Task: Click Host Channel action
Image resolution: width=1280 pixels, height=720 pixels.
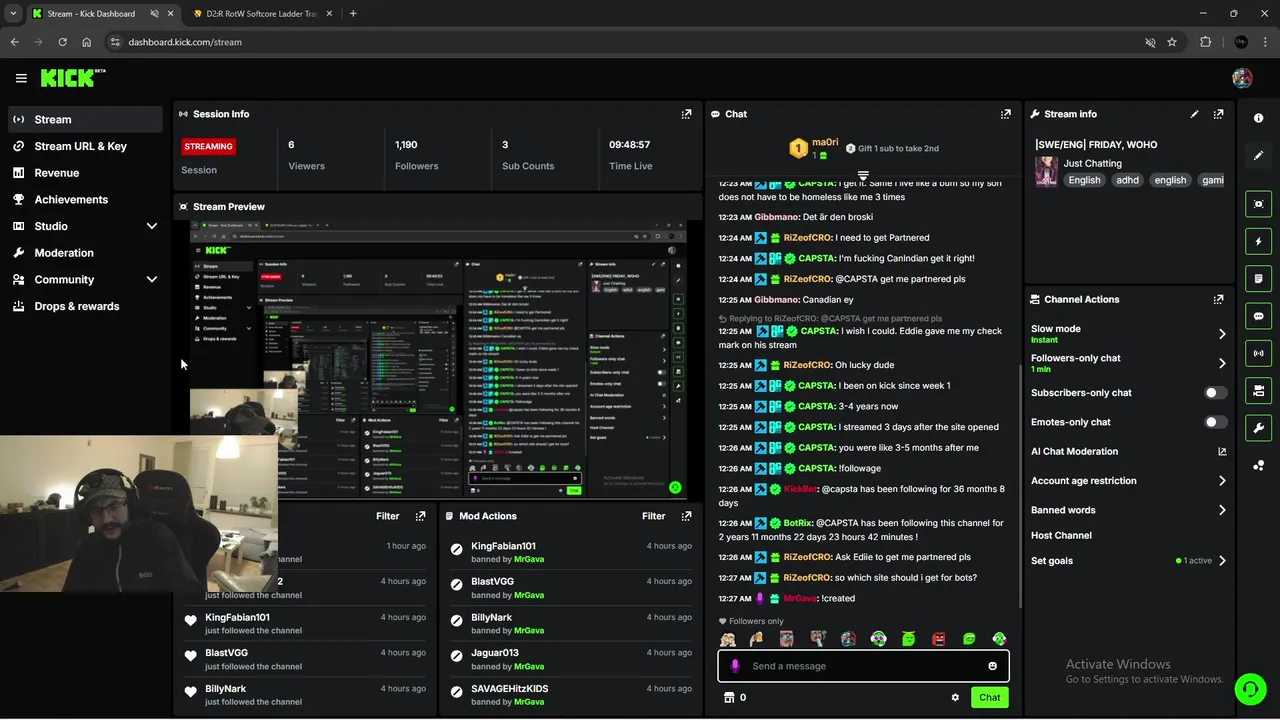Action: (x=1061, y=535)
